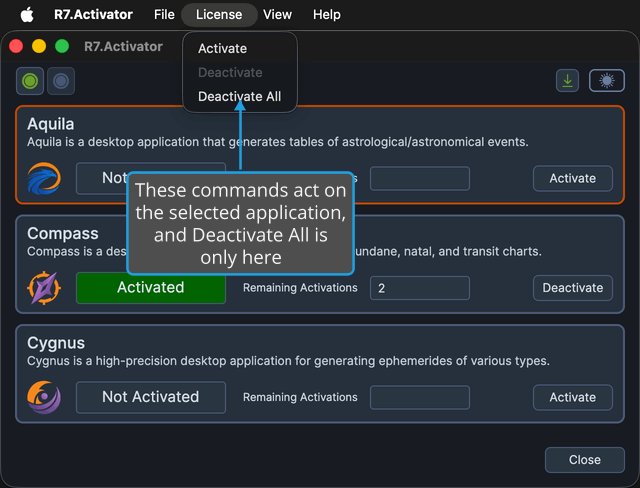Click the green circle filter icon

(x=30, y=81)
